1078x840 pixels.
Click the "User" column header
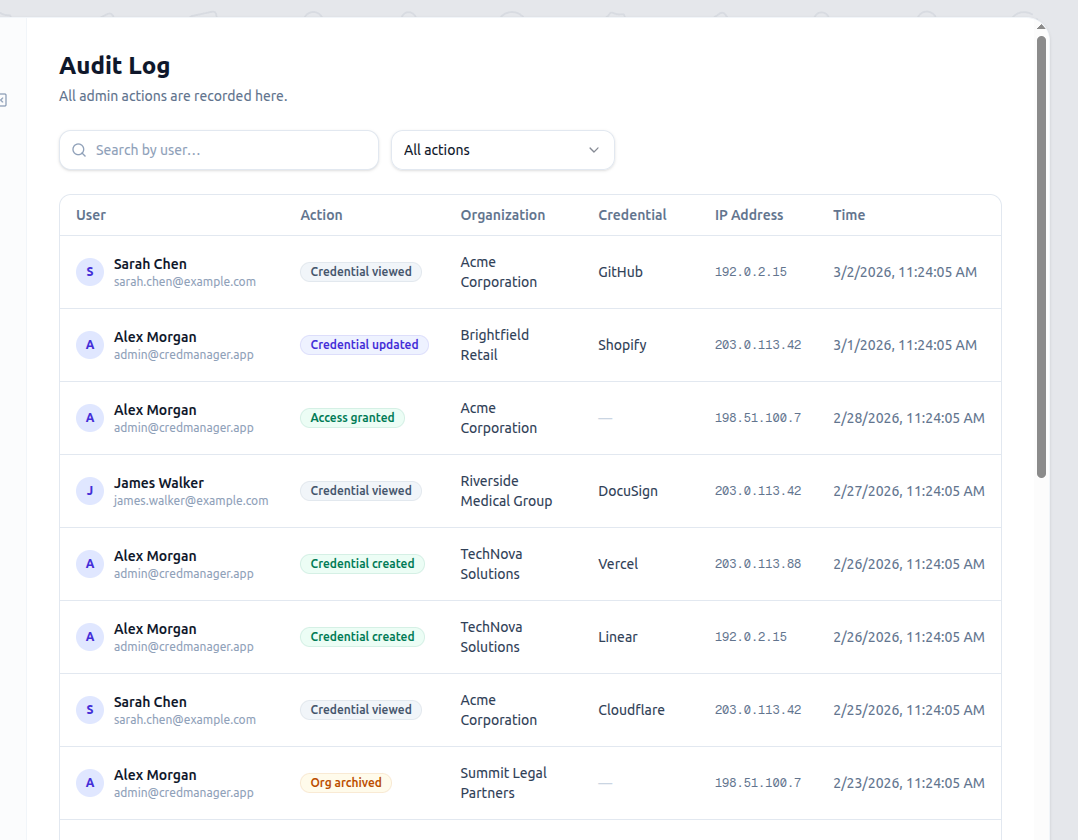tap(91, 215)
